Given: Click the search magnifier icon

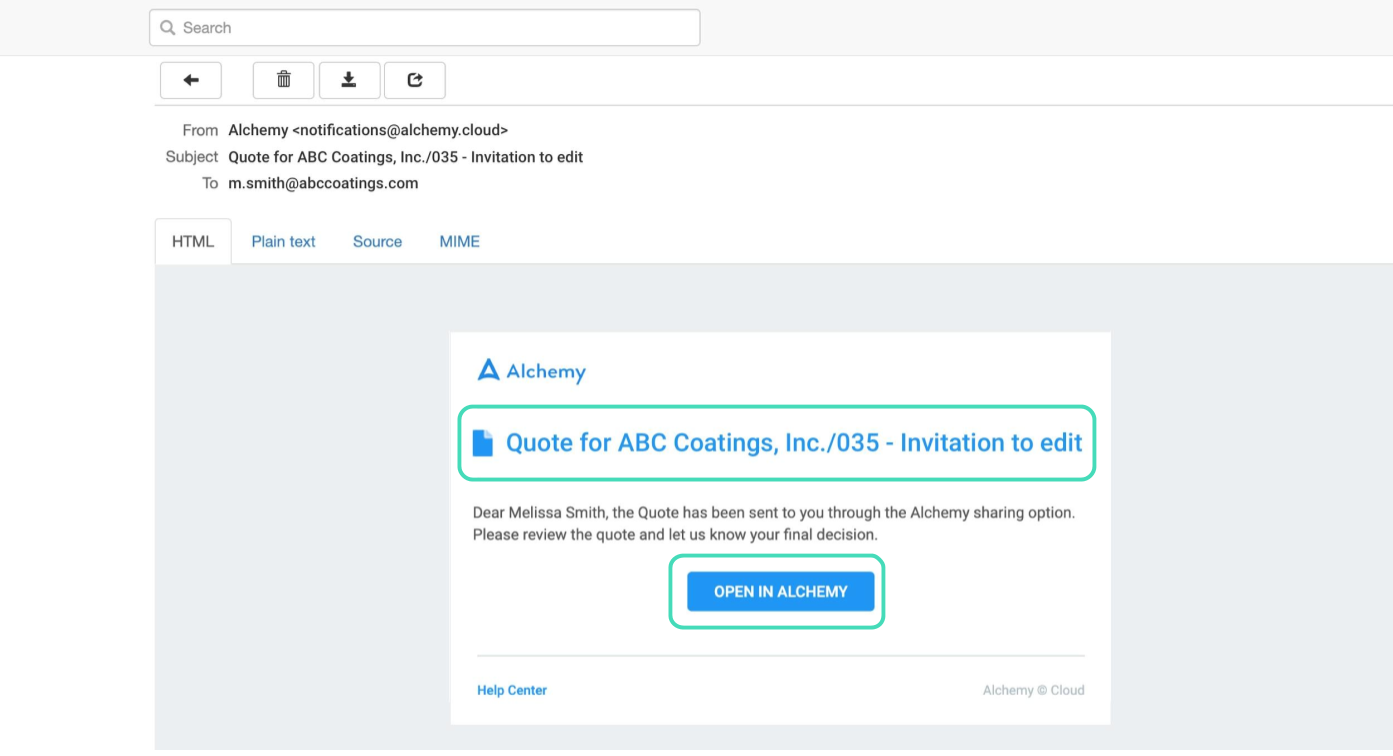Looking at the screenshot, I should pyautogui.click(x=168, y=28).
